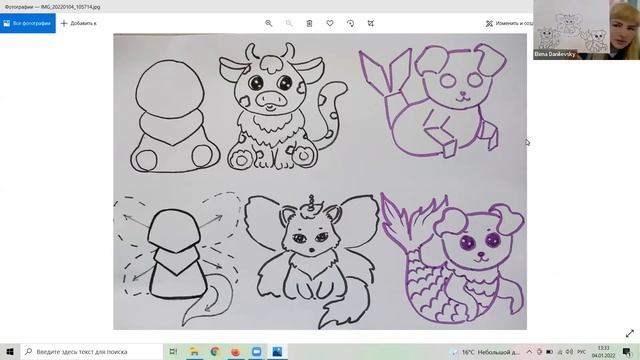The image size is (640, 360).
Task: Switch to Firefox on the taskbar
Action: tap(236, 351)
